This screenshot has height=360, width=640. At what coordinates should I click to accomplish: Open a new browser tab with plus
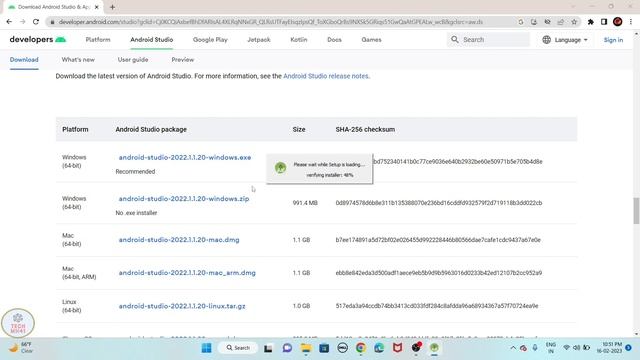[x=112, y=7]
